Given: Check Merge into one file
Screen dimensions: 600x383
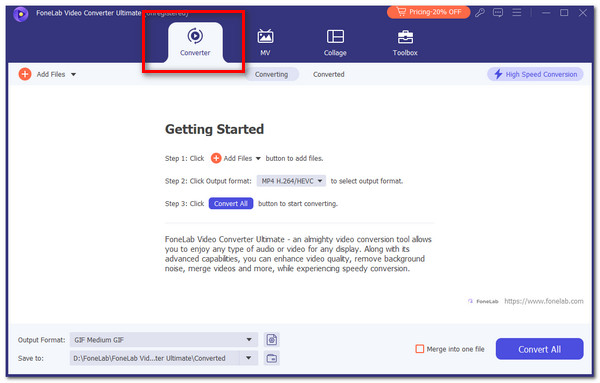Looking at the screenshot, I should (420, 349).
